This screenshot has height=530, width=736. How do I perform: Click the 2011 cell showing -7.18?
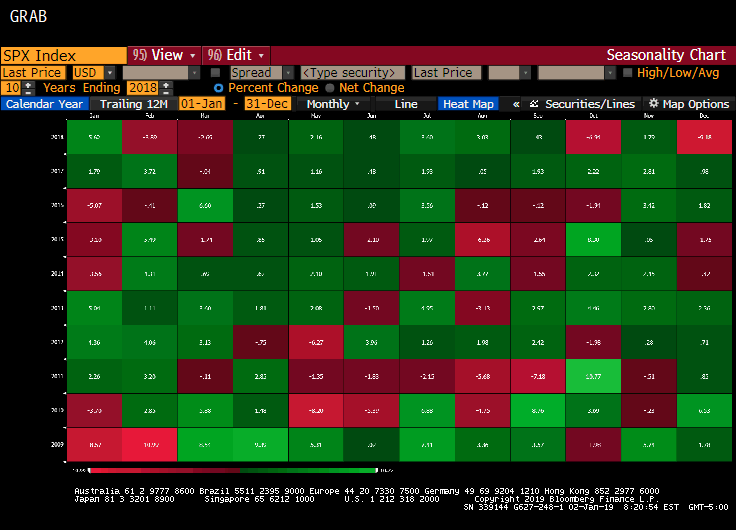click(538, 376)
